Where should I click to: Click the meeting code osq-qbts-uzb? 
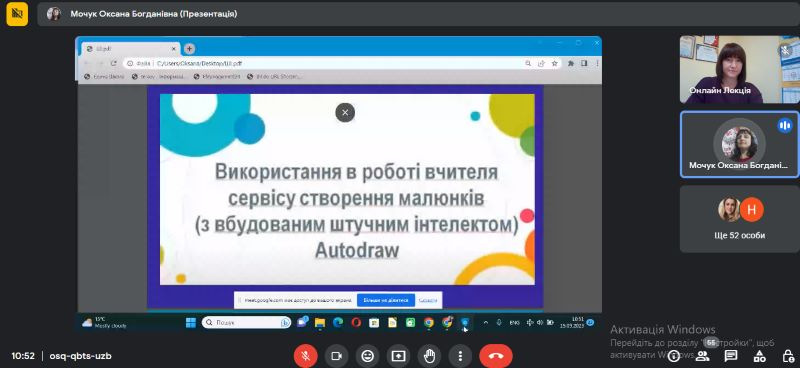click(81, 356)
